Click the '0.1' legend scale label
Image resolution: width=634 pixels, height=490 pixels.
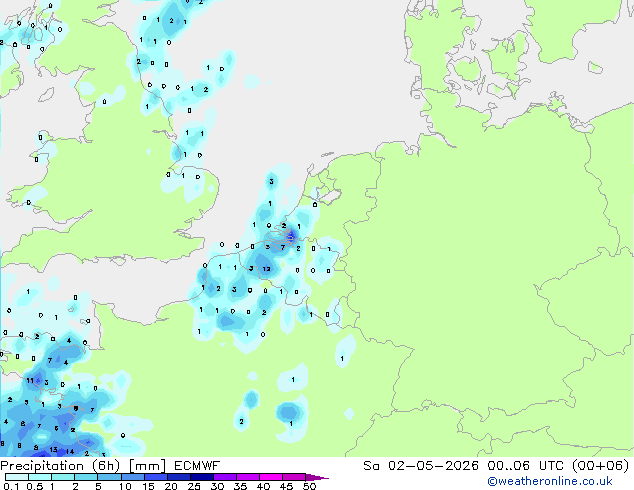point(11,486)
